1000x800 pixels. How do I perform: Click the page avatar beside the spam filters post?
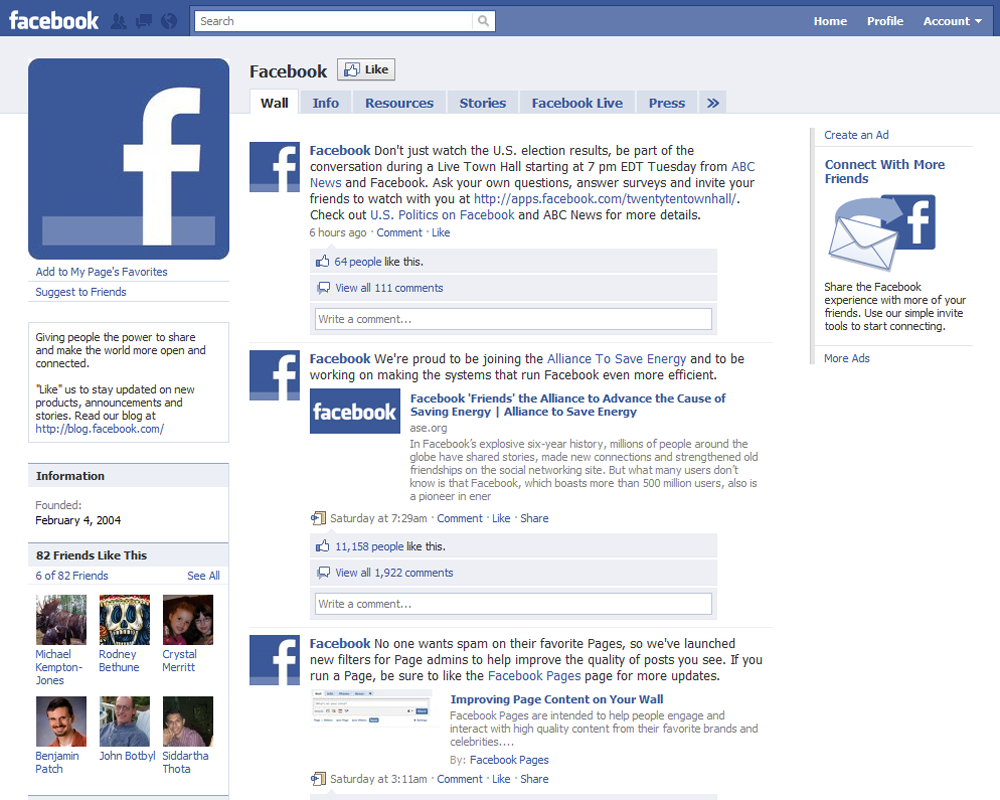[274, 660]
